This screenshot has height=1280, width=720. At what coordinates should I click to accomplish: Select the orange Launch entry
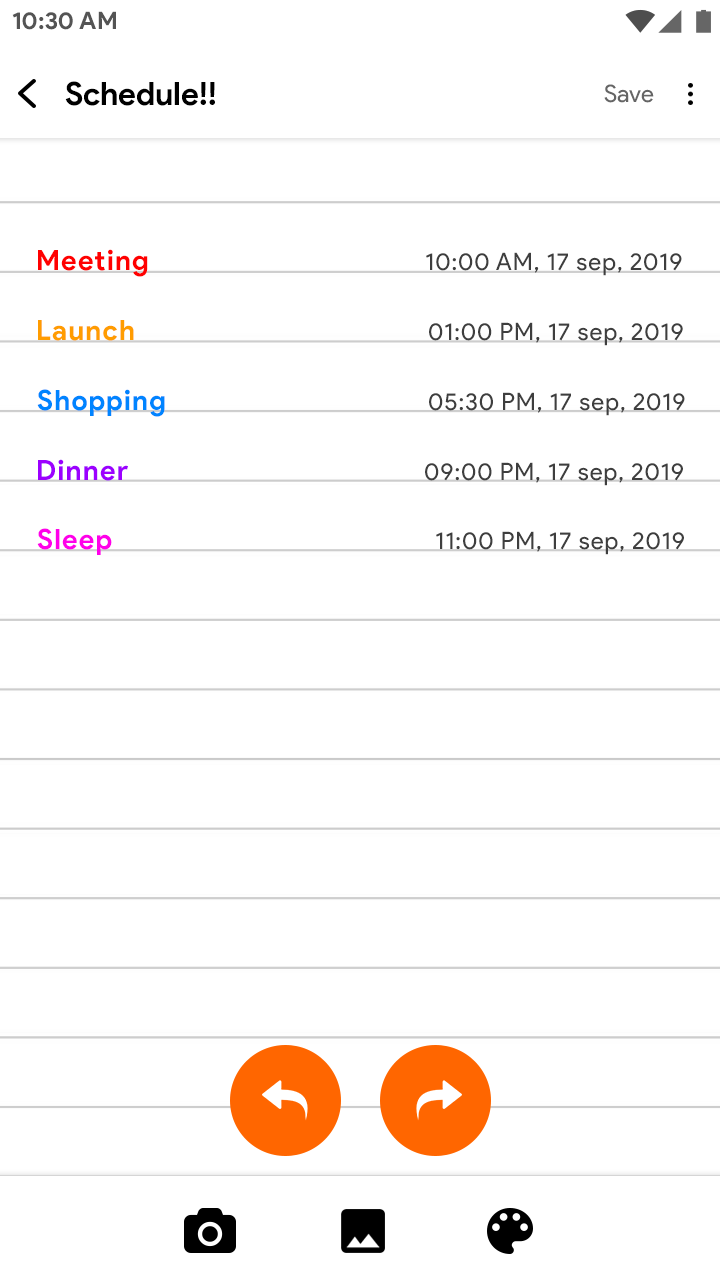[x=85, y=331]
